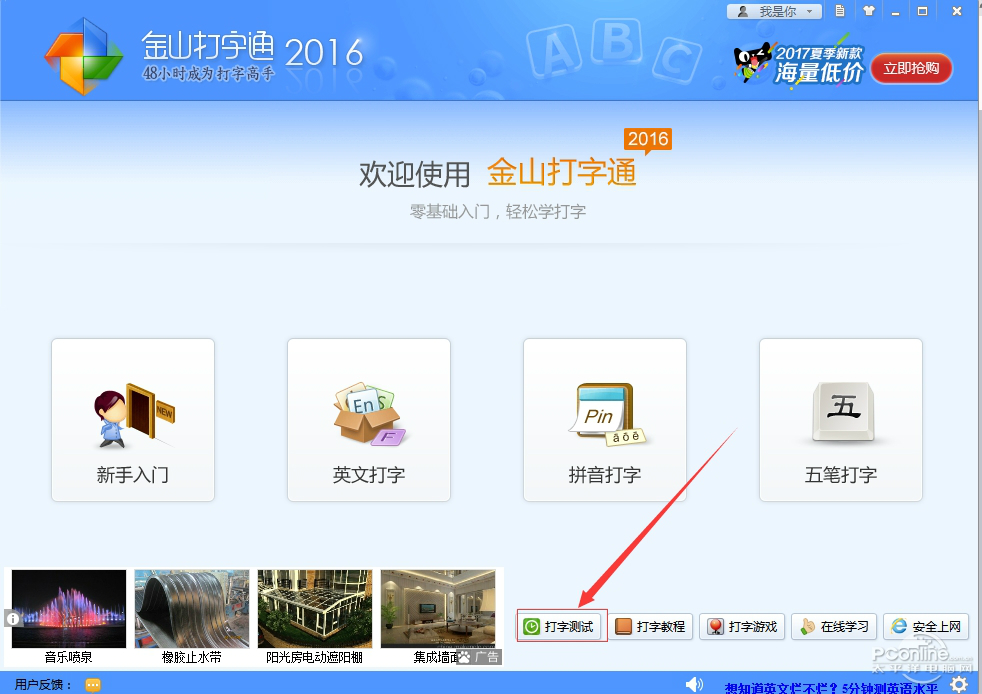Minimize the 金山打字通 window
The width and height of the screenshot is (982, 694).
pos(896,11)
